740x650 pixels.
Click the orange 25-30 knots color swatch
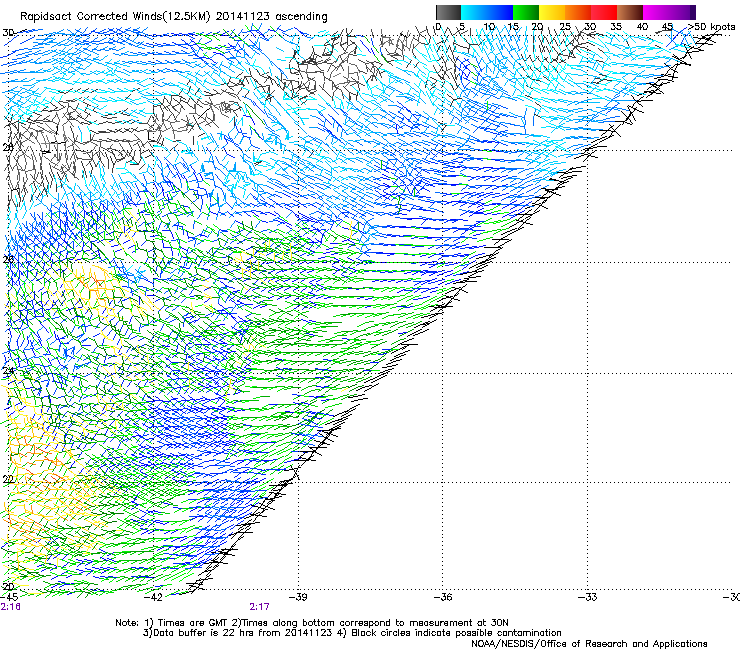[578, 12]
